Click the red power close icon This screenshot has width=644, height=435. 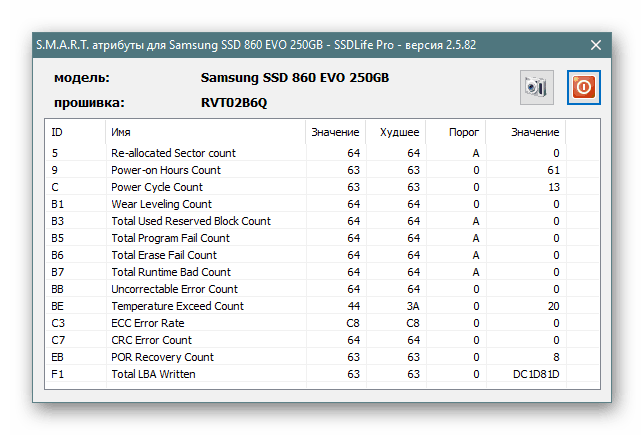point(584,87)
